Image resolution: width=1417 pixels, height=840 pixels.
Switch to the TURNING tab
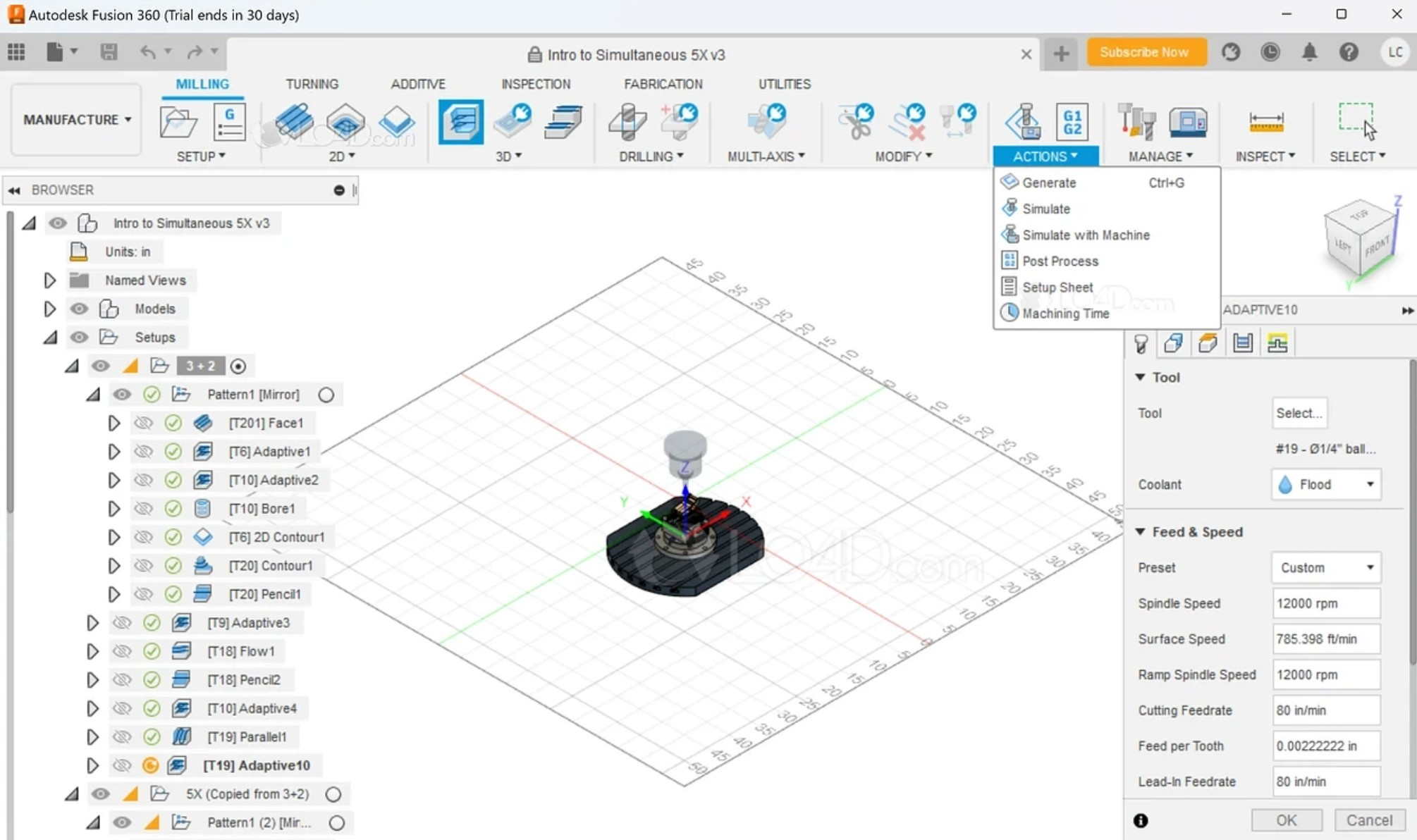click(x=312, y=84)
